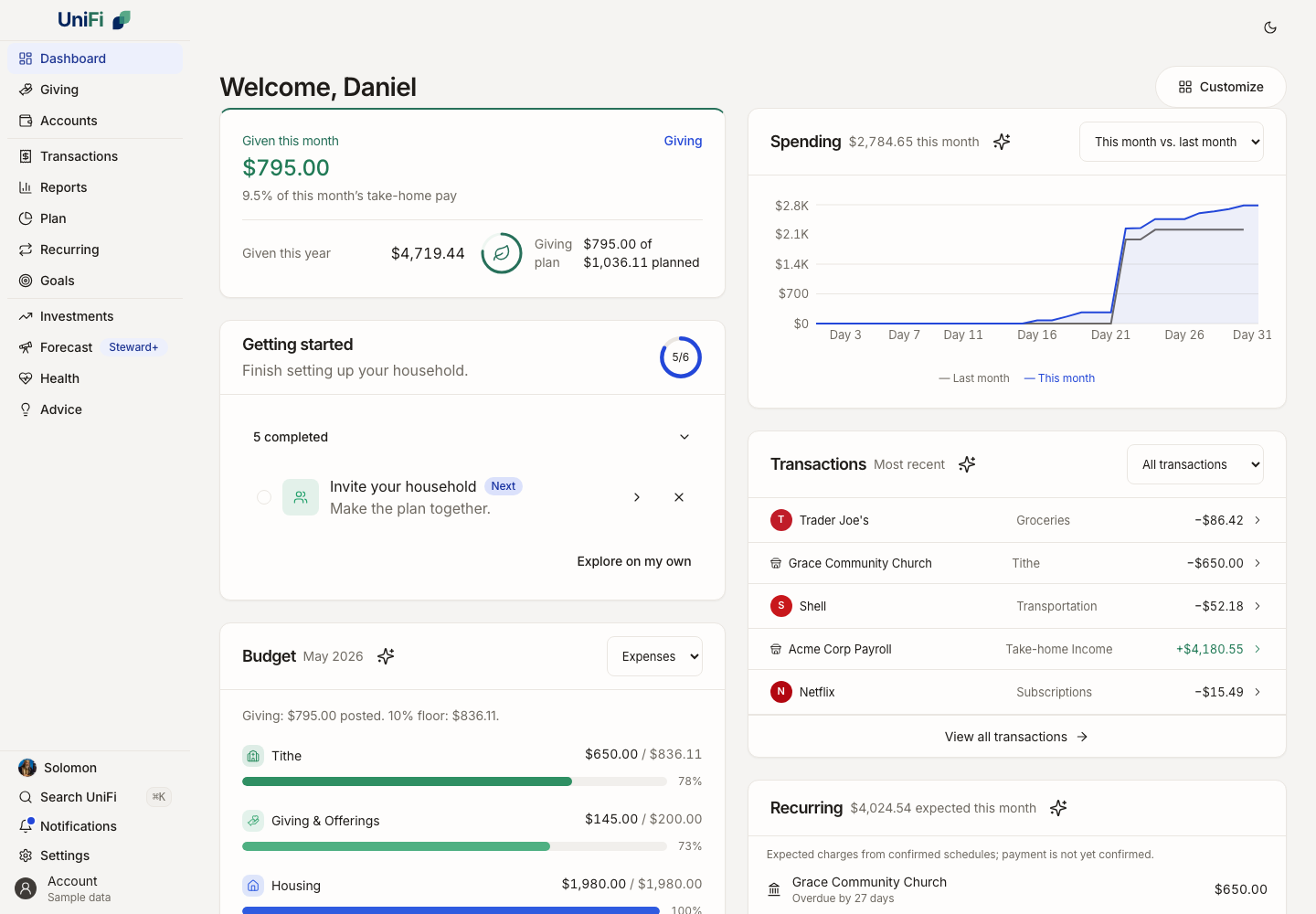Screen dimensions: 1316x914
Task: Click the Invite household people icon
Action: click(x=301, y=497)
